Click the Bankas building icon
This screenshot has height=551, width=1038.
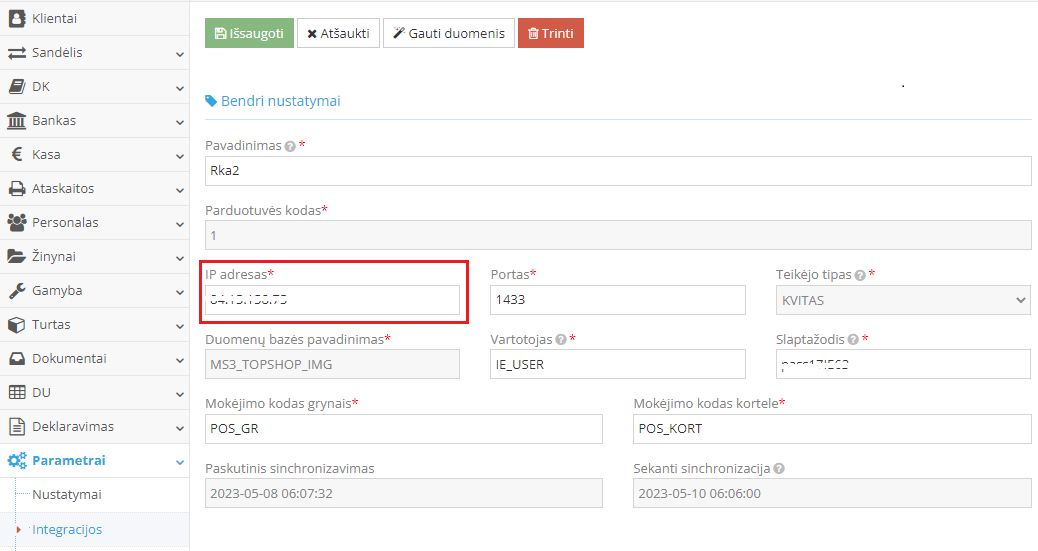(x=17, y=121)
